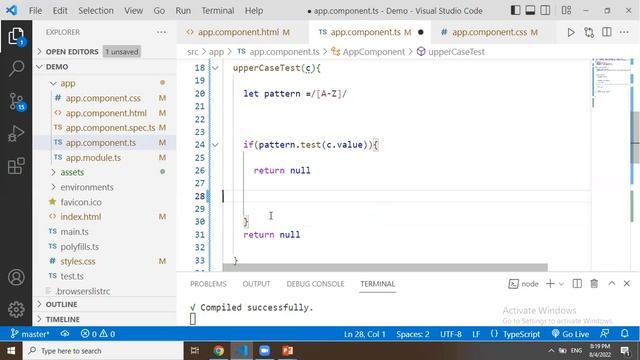Screen dimensions: 640x360
Task: Open the Selection menu
Action: click(x=96, y=11)
